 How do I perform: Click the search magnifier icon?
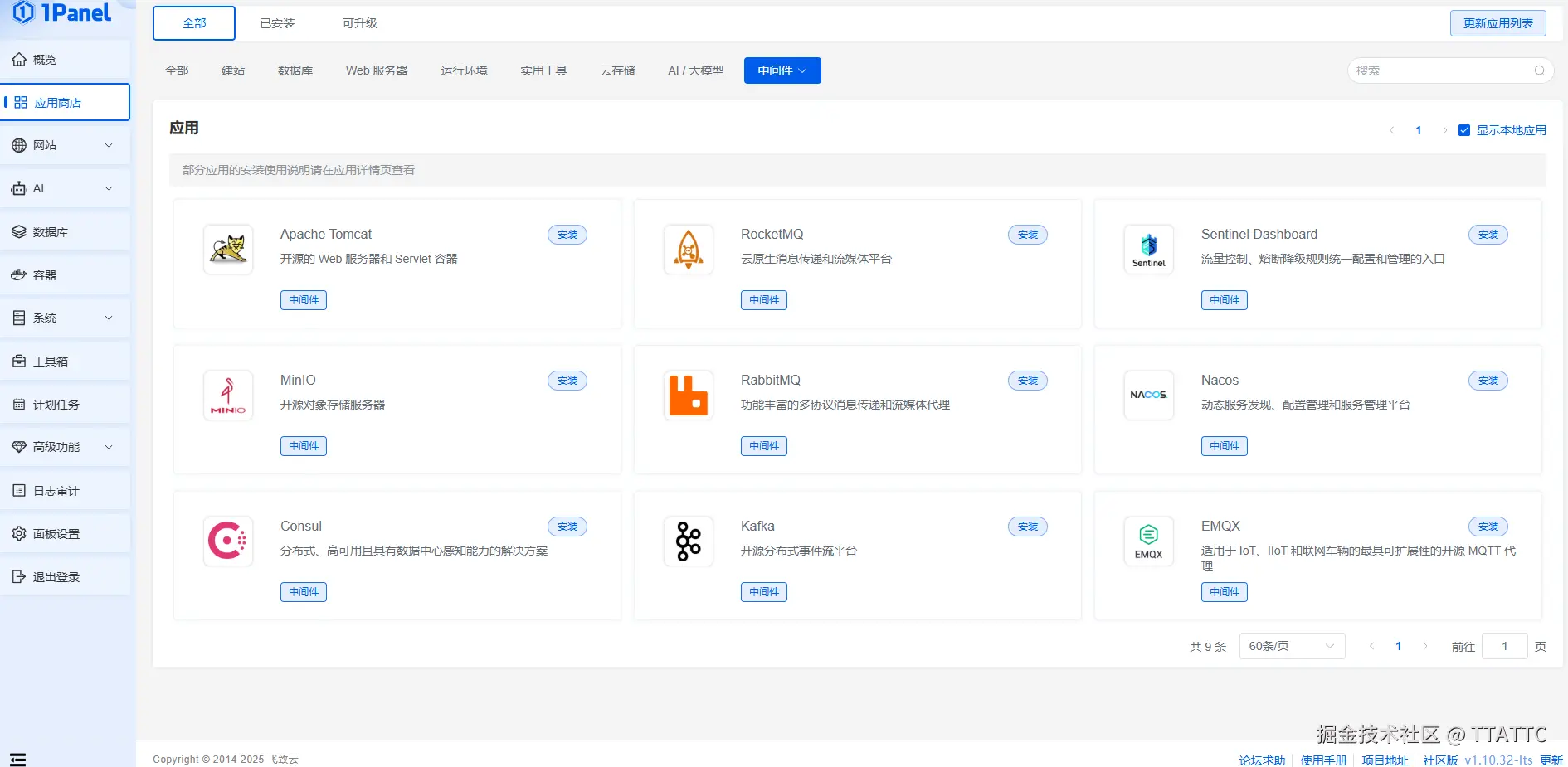1539,70
